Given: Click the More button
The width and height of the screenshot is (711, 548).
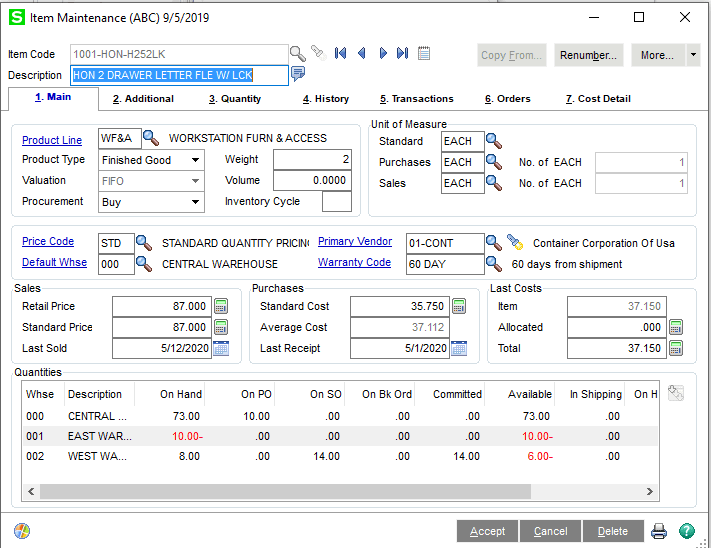Looking at the screenshot, I should (657, 55).
